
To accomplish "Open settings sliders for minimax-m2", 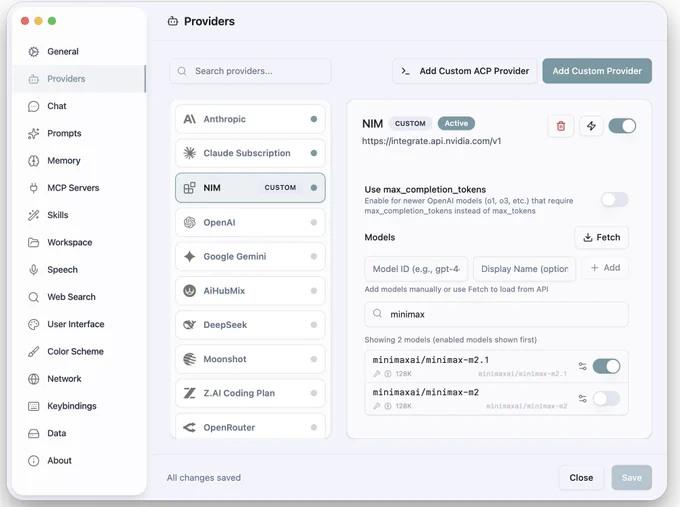I will (x=582, y=399).
